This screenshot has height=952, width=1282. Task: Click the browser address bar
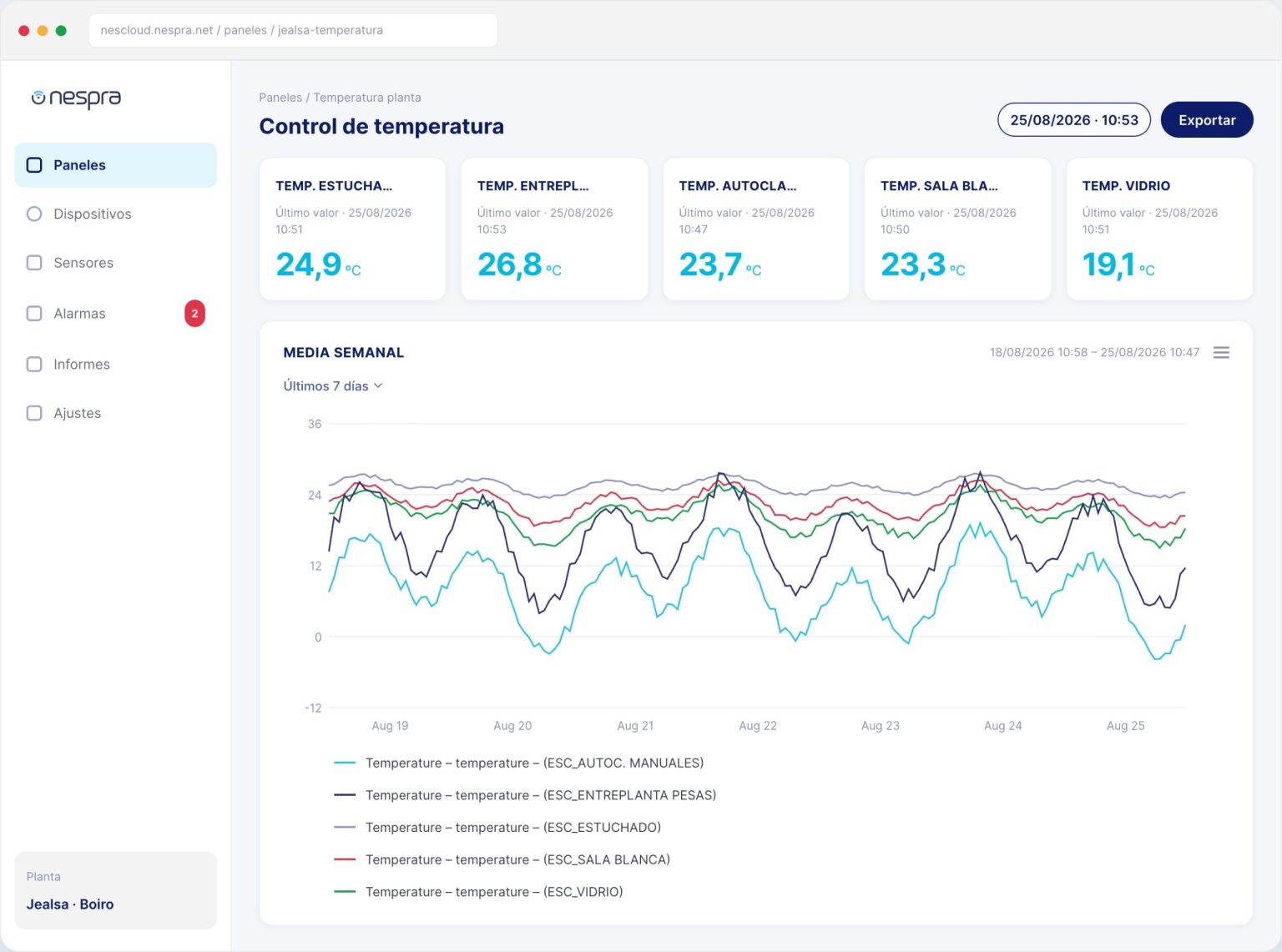[x=293, y=30]
